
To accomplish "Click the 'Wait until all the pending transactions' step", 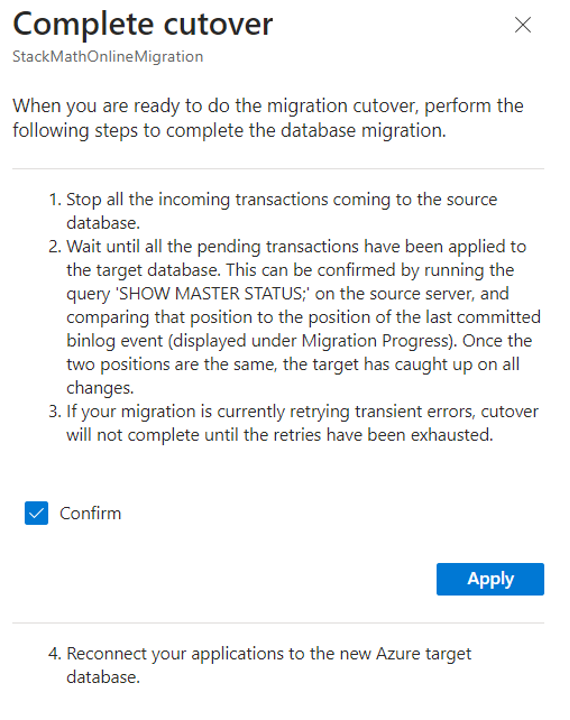I will (303, 317).
